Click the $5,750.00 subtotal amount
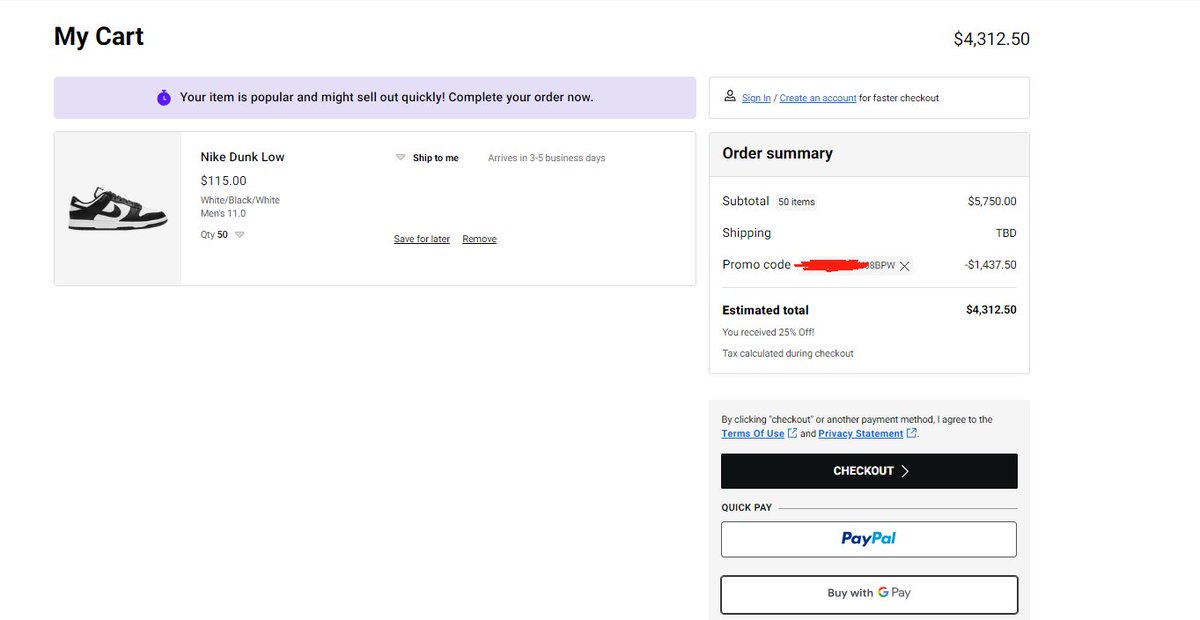Screen dimensions: 1200x620 click(992, 201)
